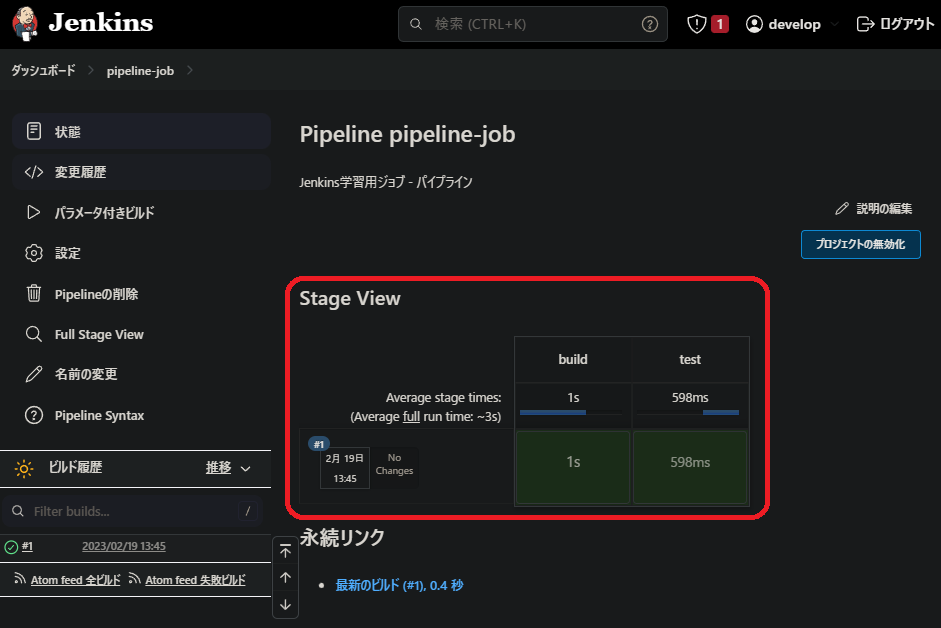Click the RSS icon for Atom feed 失敗ビルド
The width and height of the screenshot is (941, 628).
point(134,579)
